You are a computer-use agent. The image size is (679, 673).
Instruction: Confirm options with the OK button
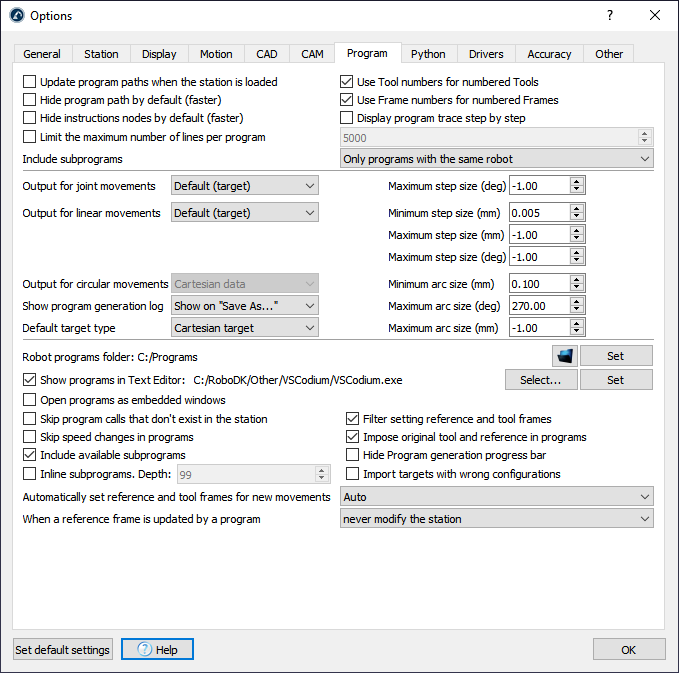point(628,650)
